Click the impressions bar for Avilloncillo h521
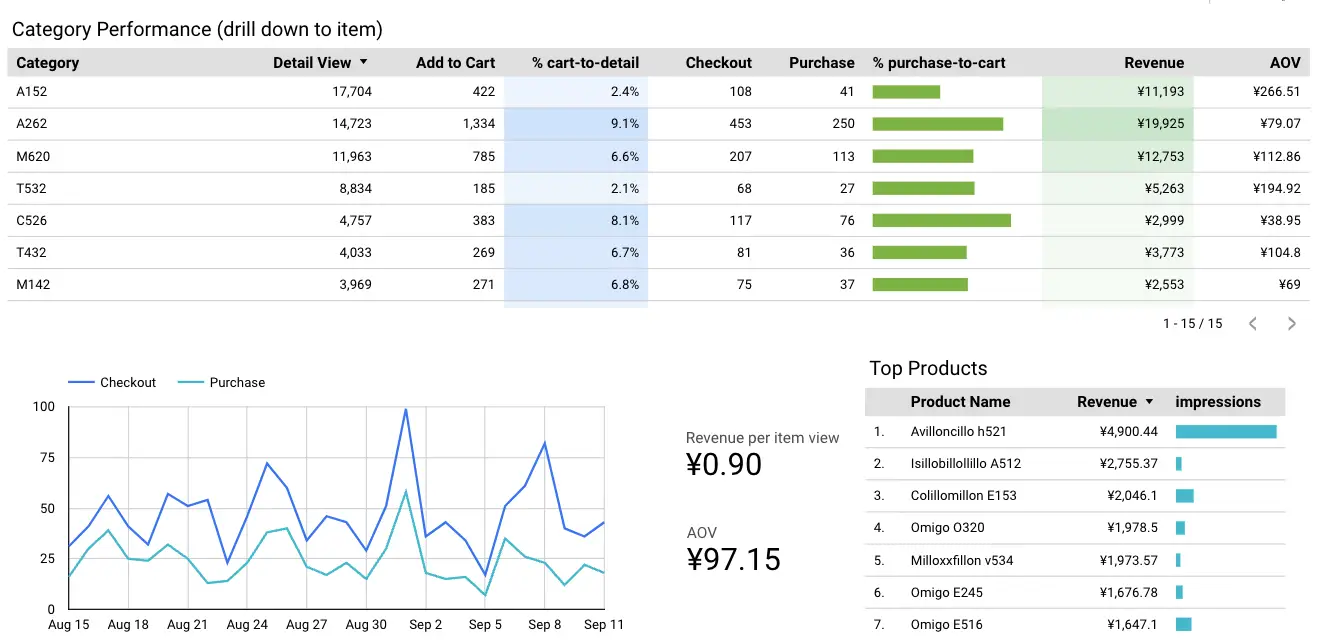Viewport: 1319px width, 643px height. [x=1227, y=431]
